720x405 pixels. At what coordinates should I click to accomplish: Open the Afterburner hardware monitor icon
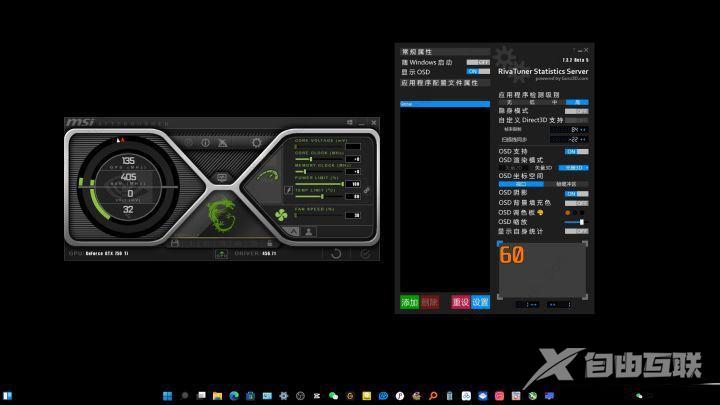222,178
